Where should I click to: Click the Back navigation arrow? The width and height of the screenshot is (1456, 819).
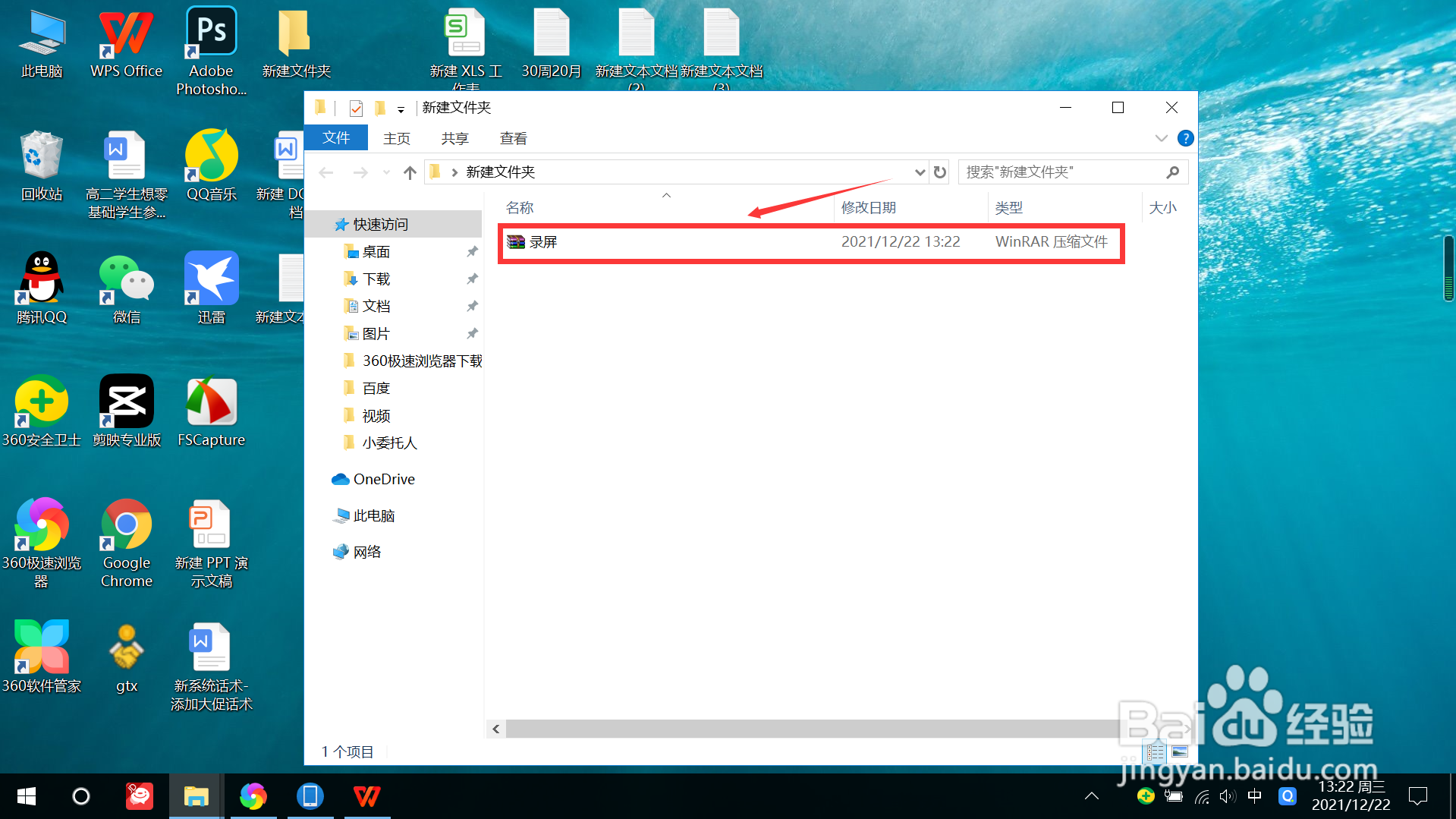click(325, 172)
